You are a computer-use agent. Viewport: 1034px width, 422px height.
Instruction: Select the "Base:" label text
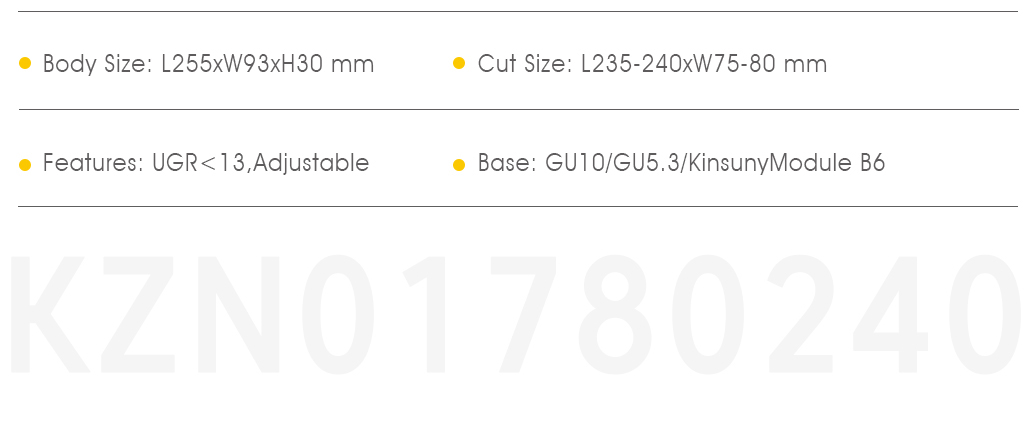(508, 163)
